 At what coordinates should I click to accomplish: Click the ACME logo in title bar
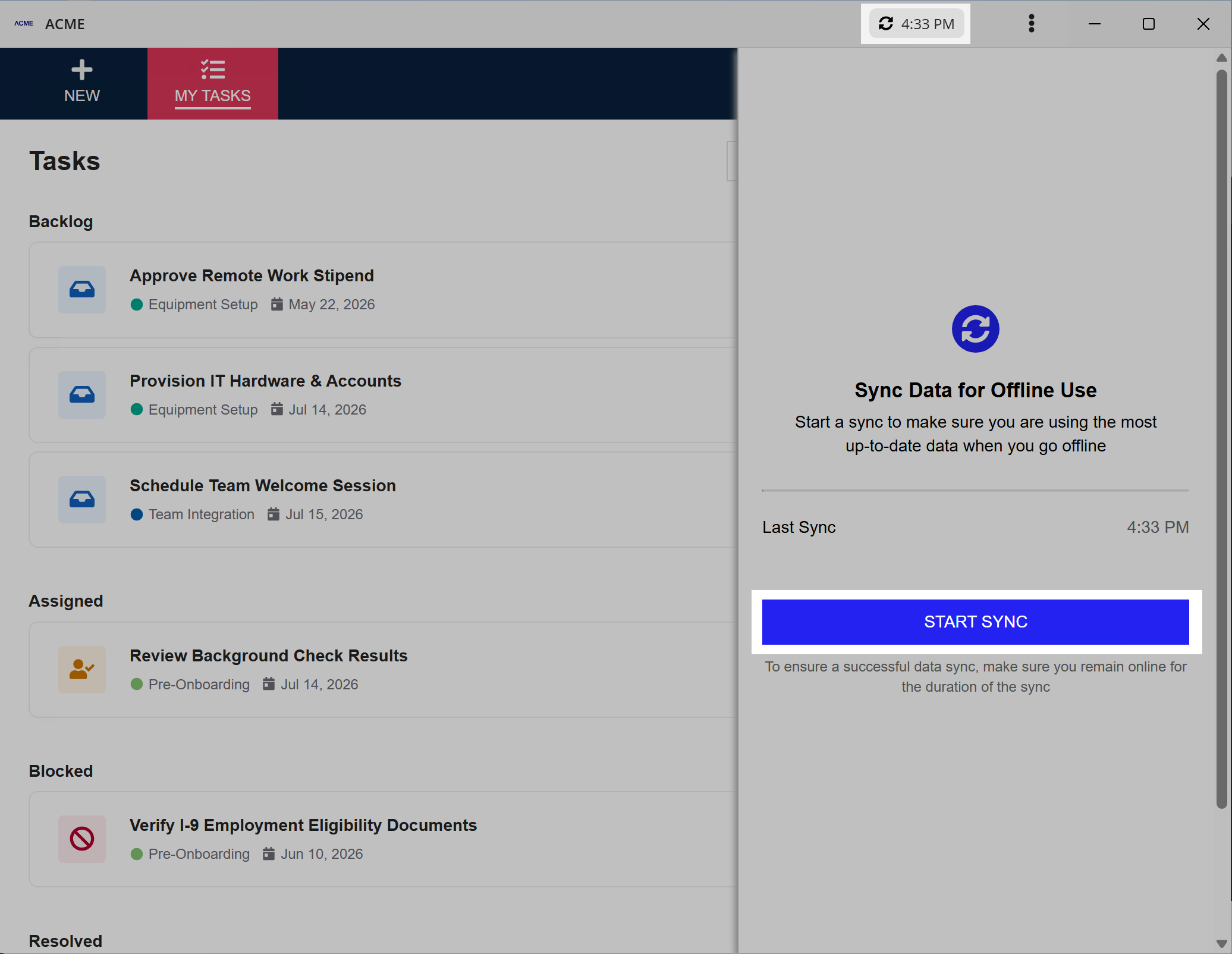[24, 24]
